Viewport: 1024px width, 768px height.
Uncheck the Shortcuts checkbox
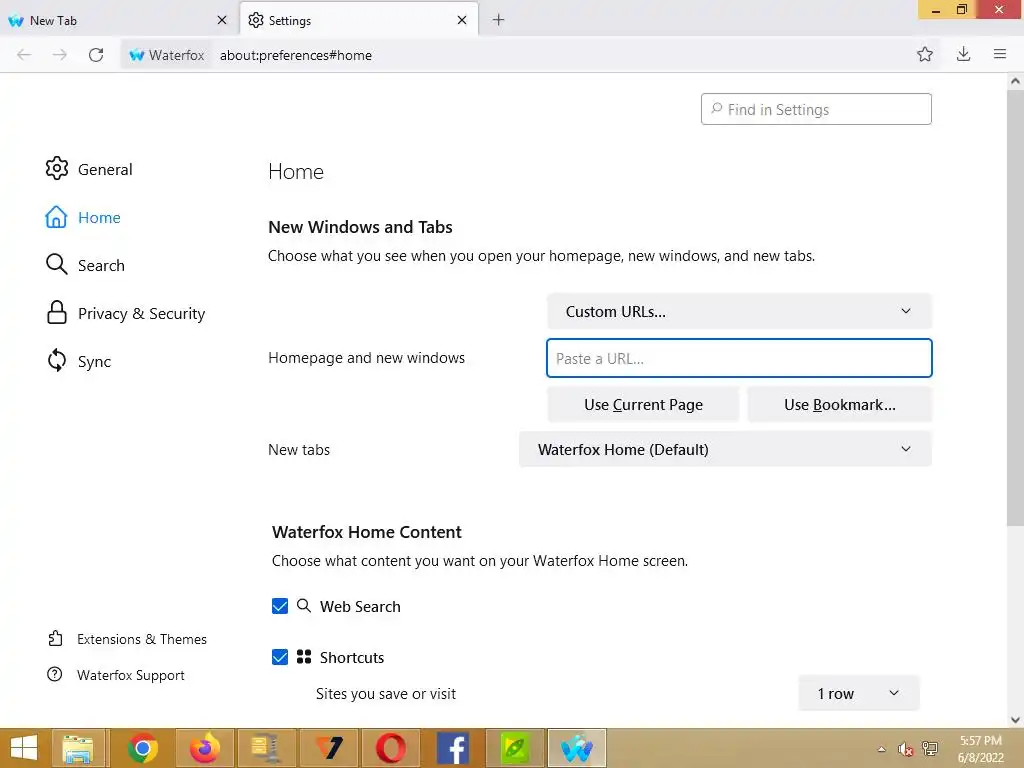click(x=280, y=657)
